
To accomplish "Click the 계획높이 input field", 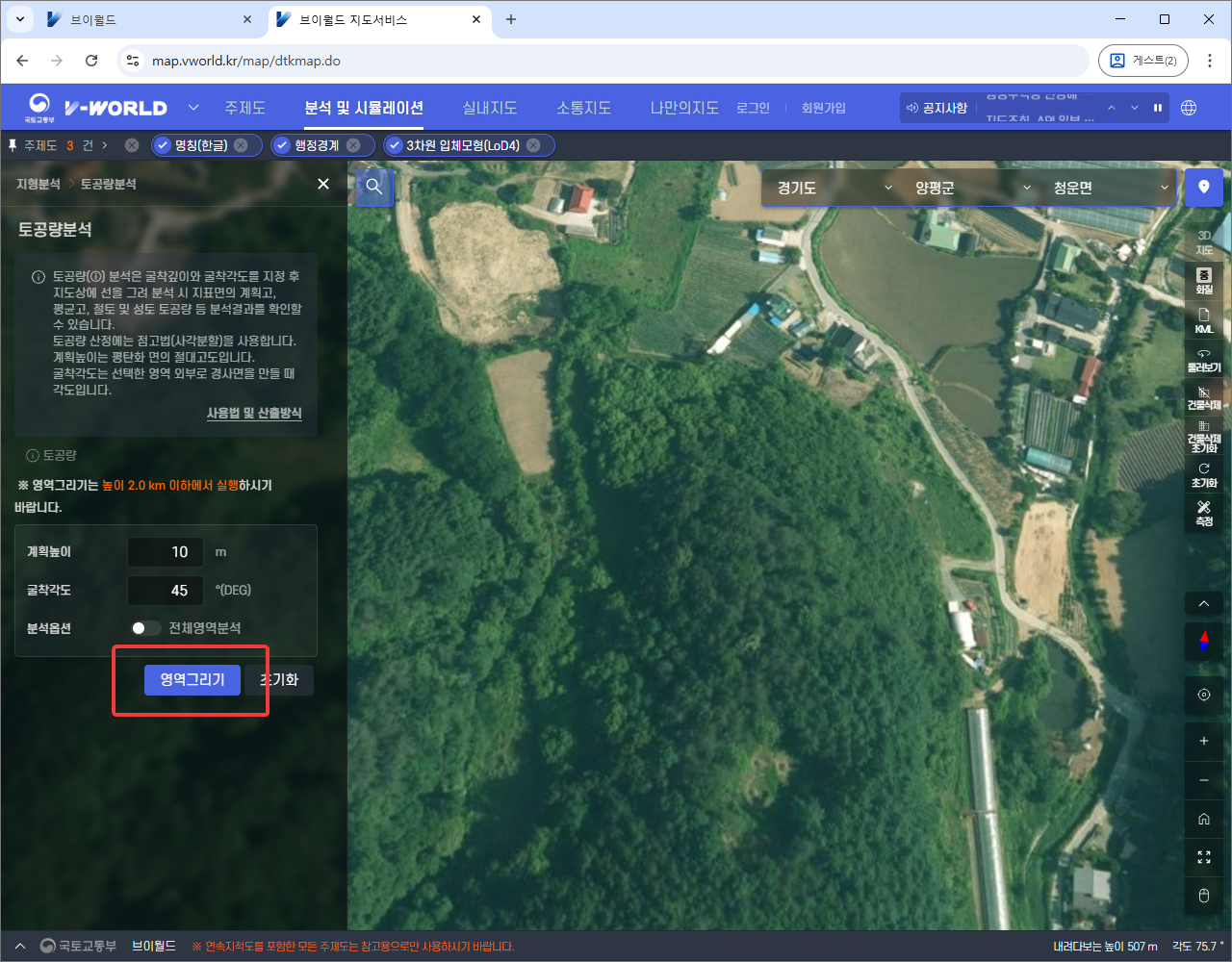I will pos(166,552).
